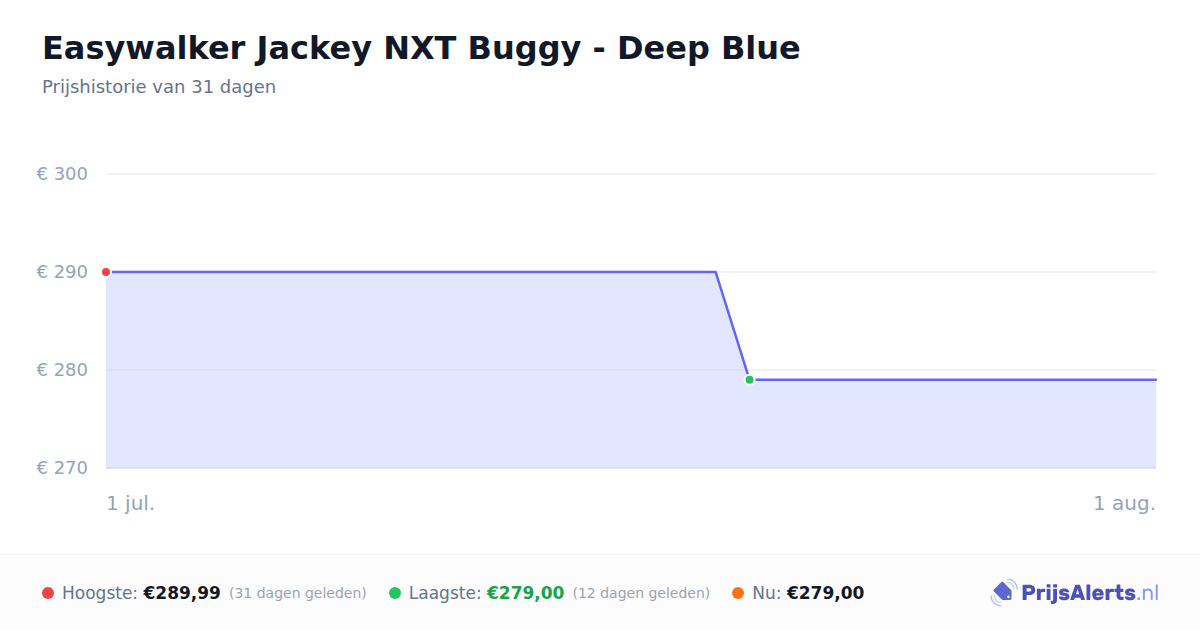This screenshot has width=1200, height=630.
Task: Click the red highest-price dot on the chart
Action: coord(106,272)
